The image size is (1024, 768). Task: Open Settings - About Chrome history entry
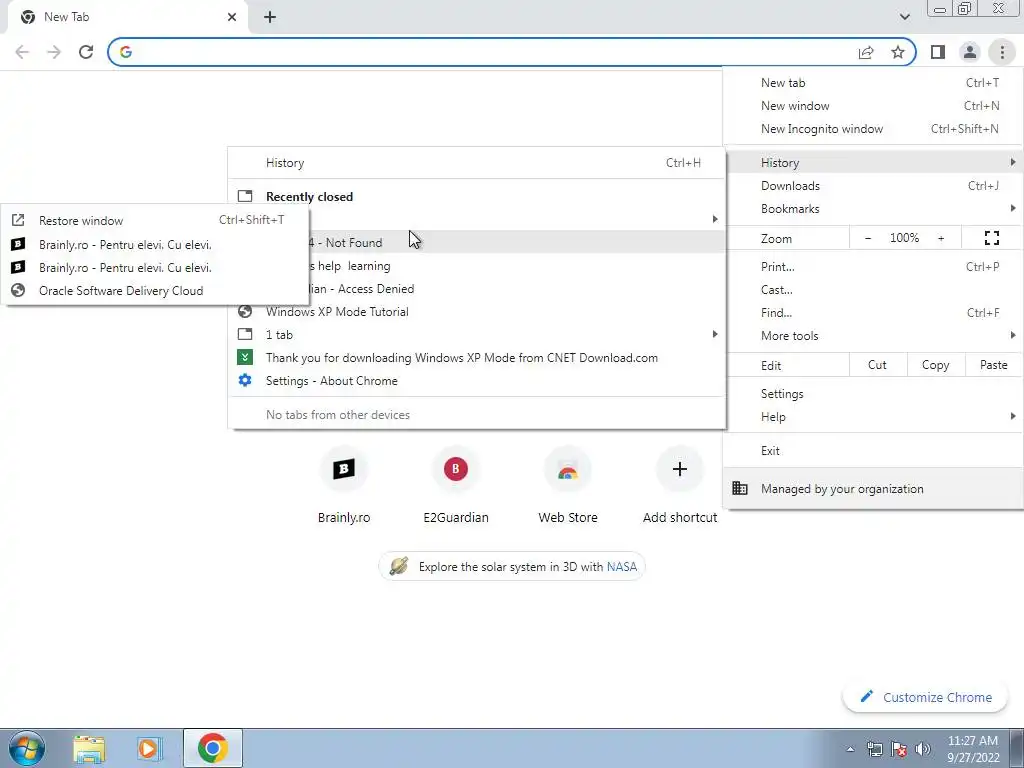pos(477,381)
